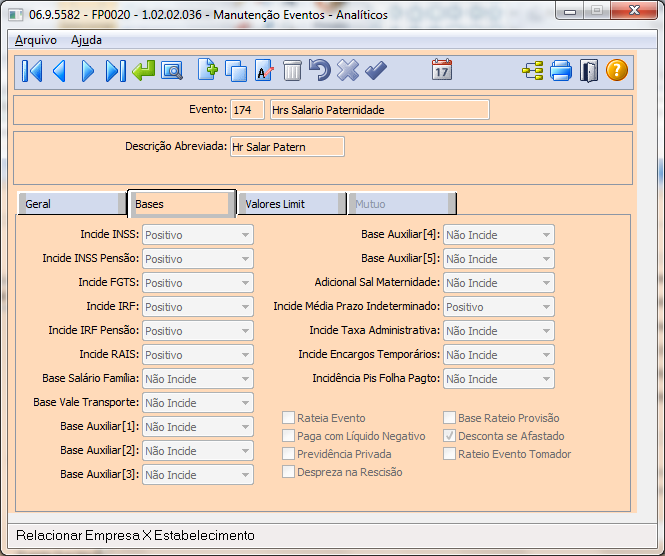The image size is (665, 556).
Task: Minimize the Manutenção Eventos window
Action: pos(570,11)
